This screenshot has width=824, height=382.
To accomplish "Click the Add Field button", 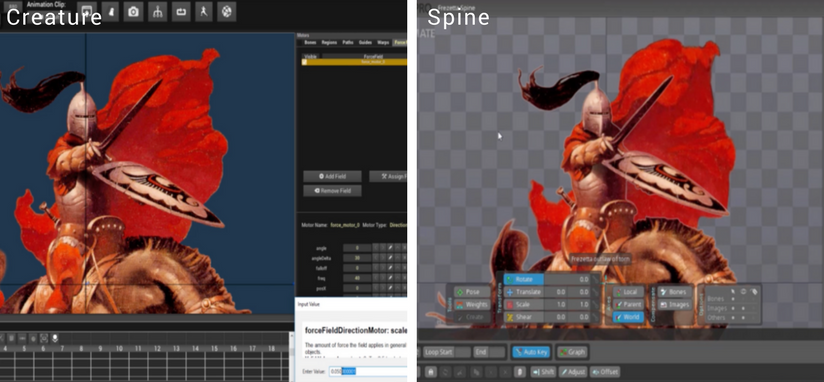I will [x=332, y=177].
